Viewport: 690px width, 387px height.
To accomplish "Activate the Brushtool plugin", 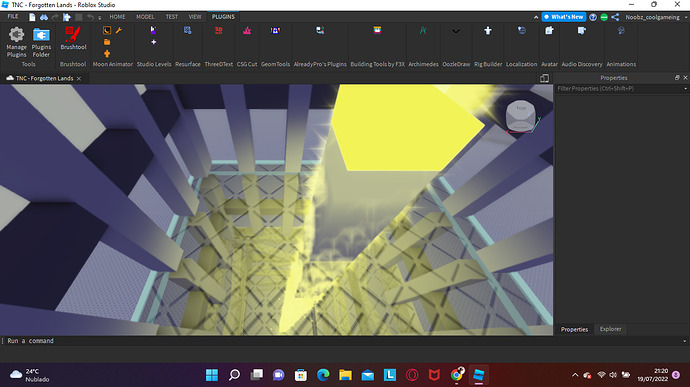I will pos(73,38).
